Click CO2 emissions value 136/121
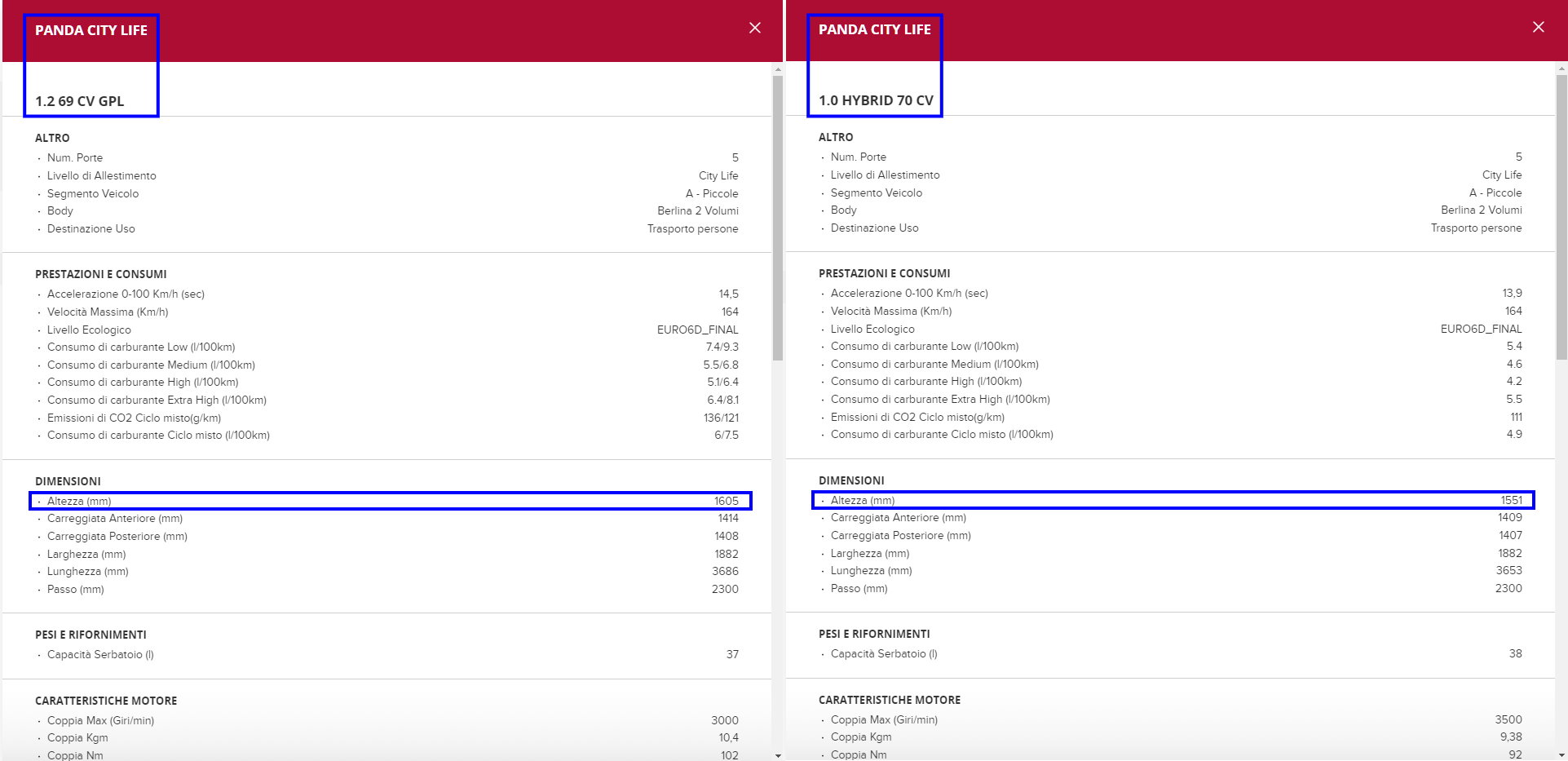Image resolution: width=1568 pixels, height=761 pixels. (x=722, y=418)
